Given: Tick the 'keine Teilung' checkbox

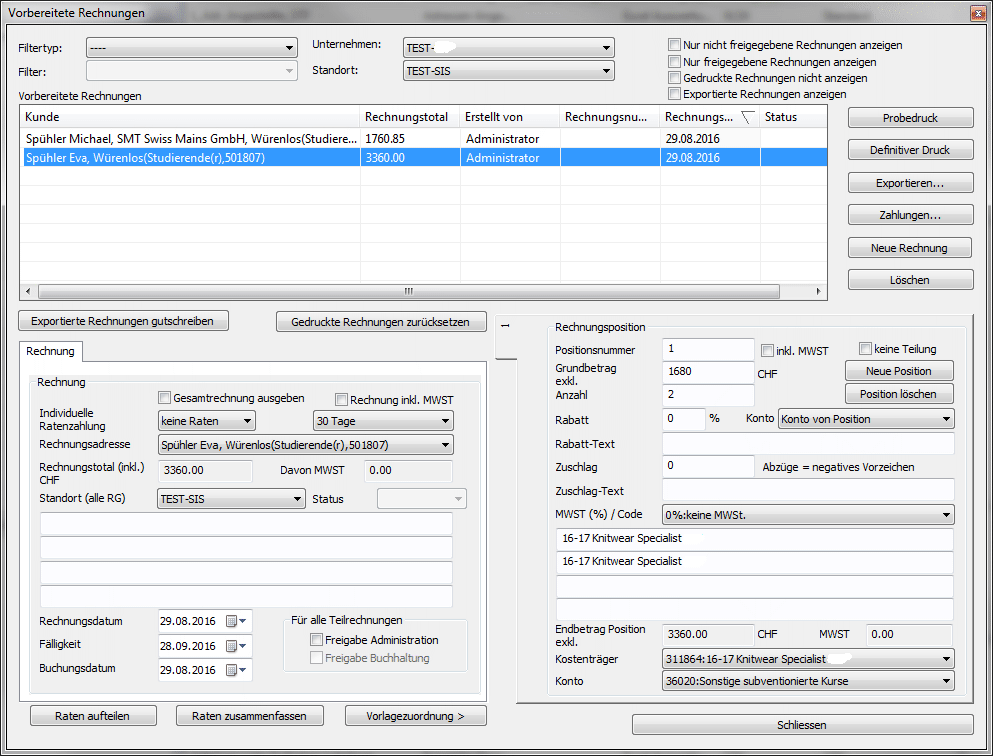Looking at the screenshot, I should pyautogui.click(x=866, y=349).
